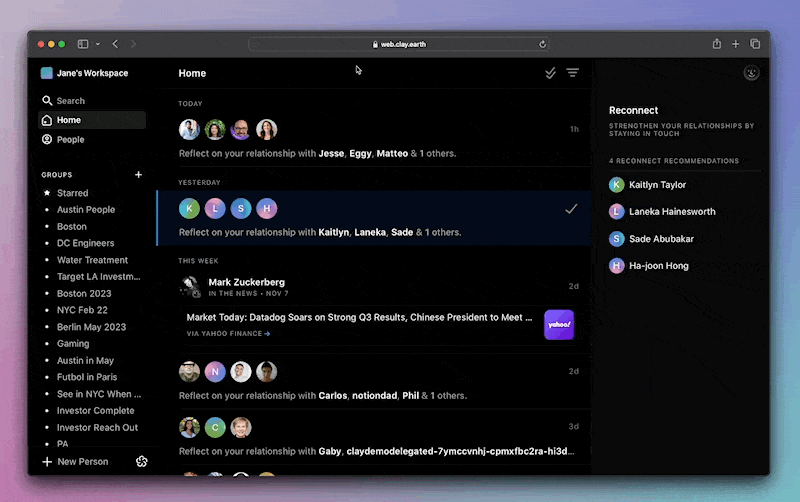This screenshot has height=502, width=800.
Task: Select Water Treatment group
Action: click(92, 260)
